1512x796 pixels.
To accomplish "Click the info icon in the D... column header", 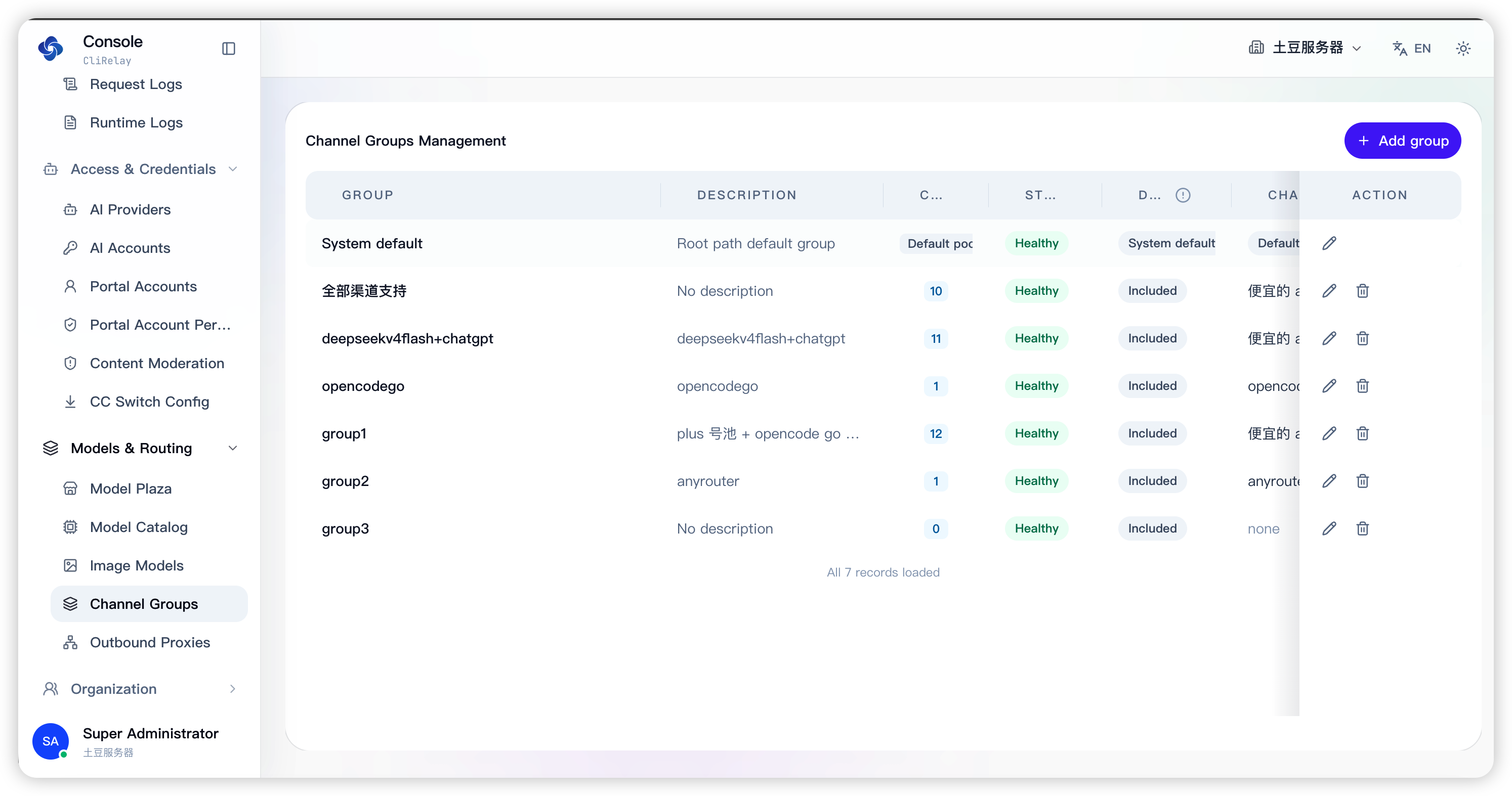I will [1183, 195].
